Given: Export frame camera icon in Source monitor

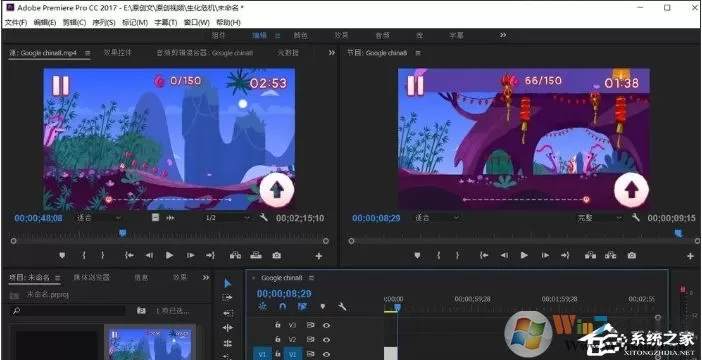Looking at the screenshot, I should 277,255.
